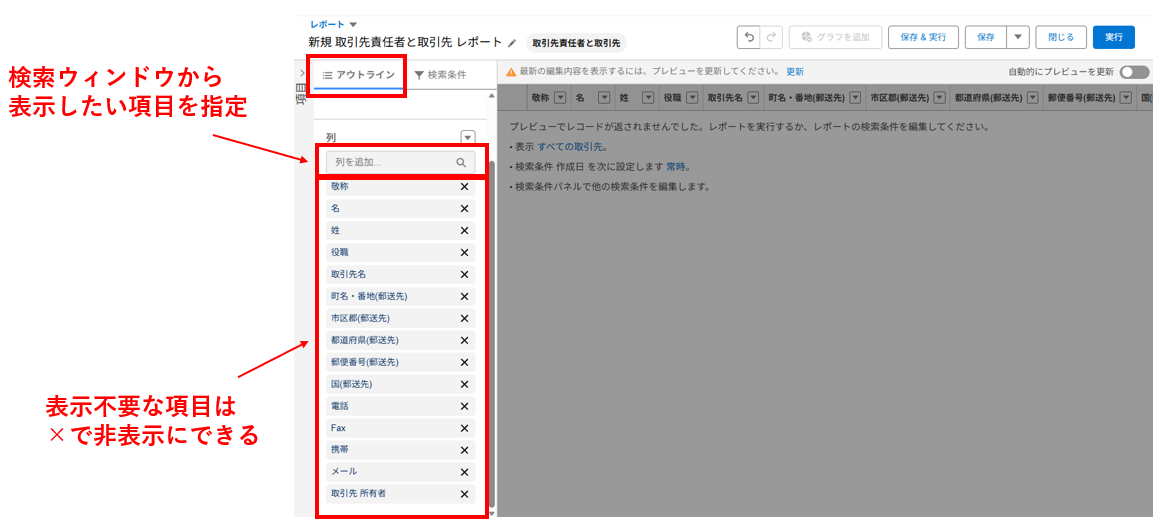Select the メール column item in list

tap(400, 472)
